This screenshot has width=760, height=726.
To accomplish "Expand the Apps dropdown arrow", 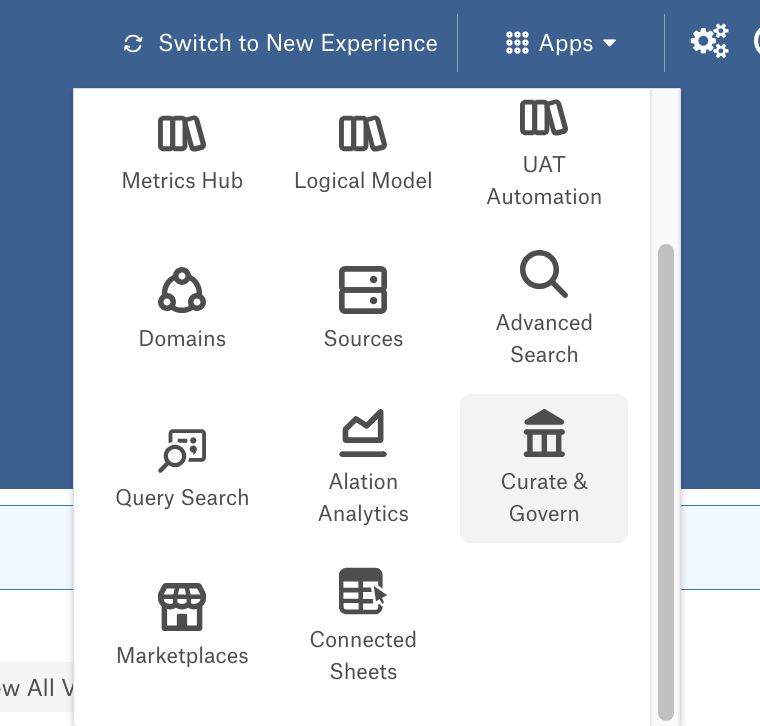I will click(610, 43).
